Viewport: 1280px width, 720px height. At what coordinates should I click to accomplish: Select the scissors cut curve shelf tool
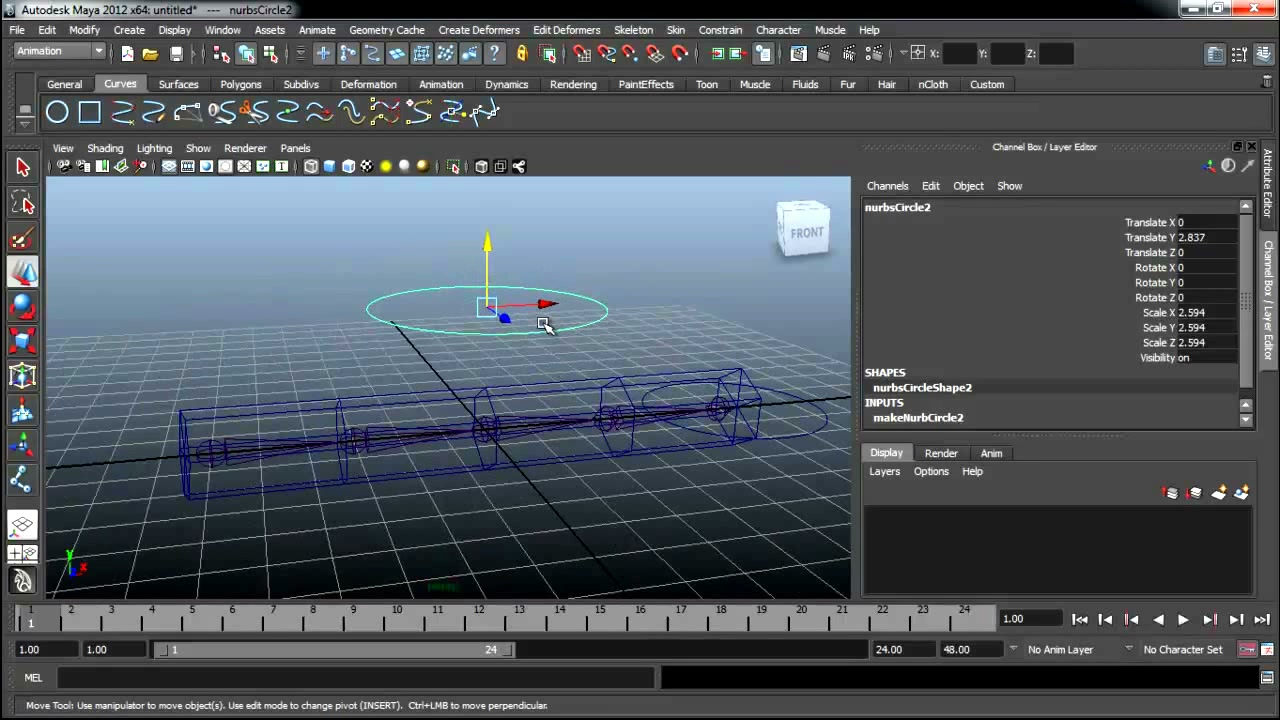point(254,113)
